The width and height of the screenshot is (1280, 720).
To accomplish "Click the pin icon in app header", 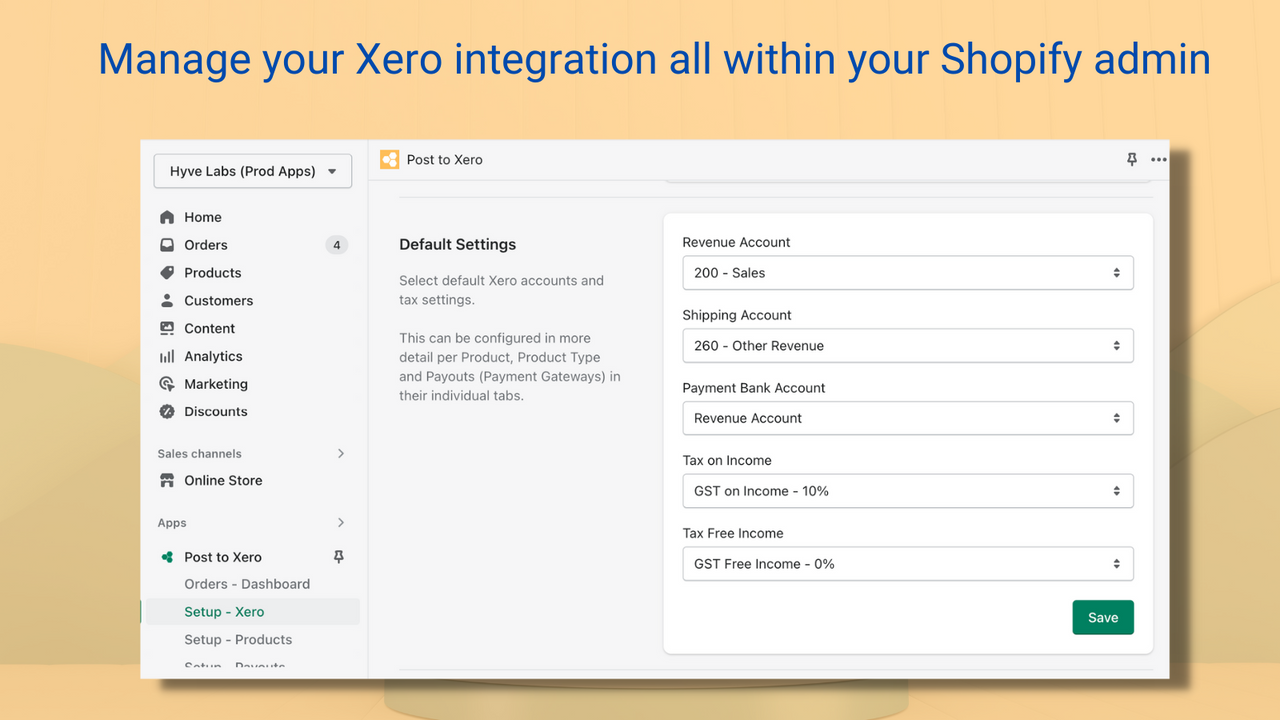I will 1132,159.
